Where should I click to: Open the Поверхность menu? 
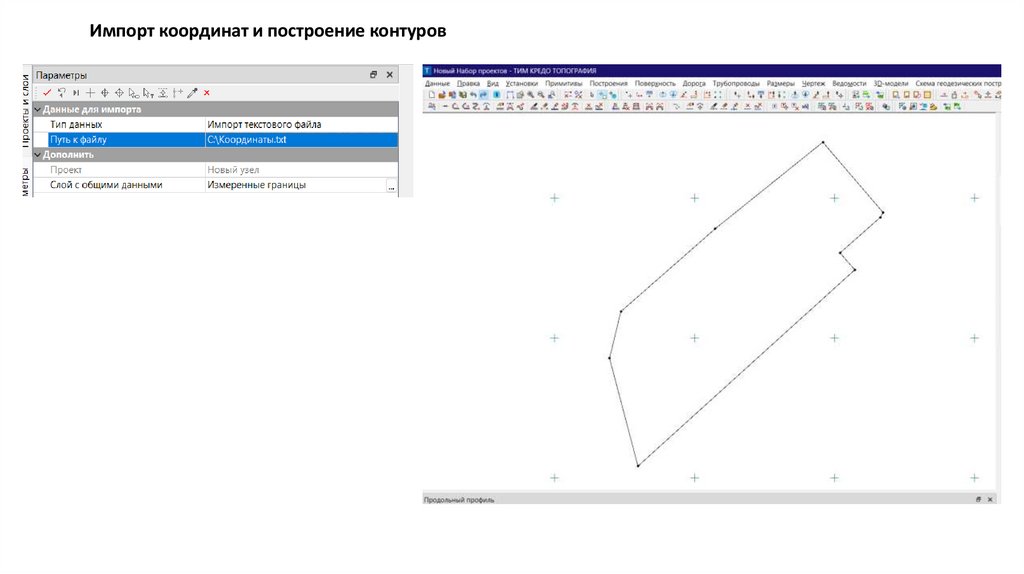[x=655, y=84]
